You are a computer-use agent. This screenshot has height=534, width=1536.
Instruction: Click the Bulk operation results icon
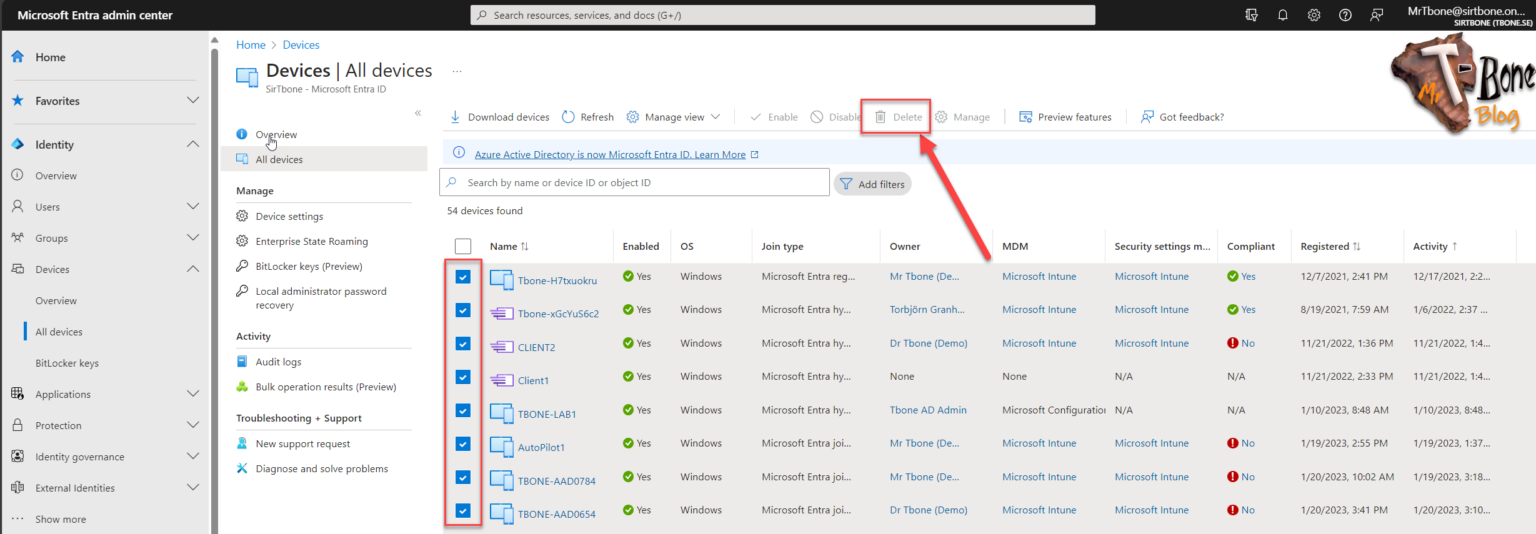[x=242, y=387]
